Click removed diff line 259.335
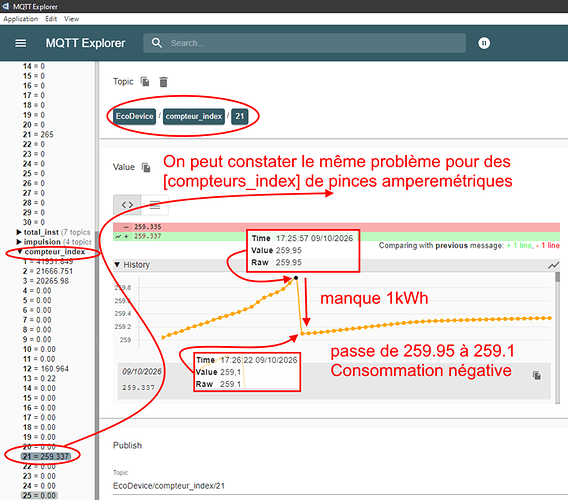This screenshot has width=568, height=500. point(336,227)
